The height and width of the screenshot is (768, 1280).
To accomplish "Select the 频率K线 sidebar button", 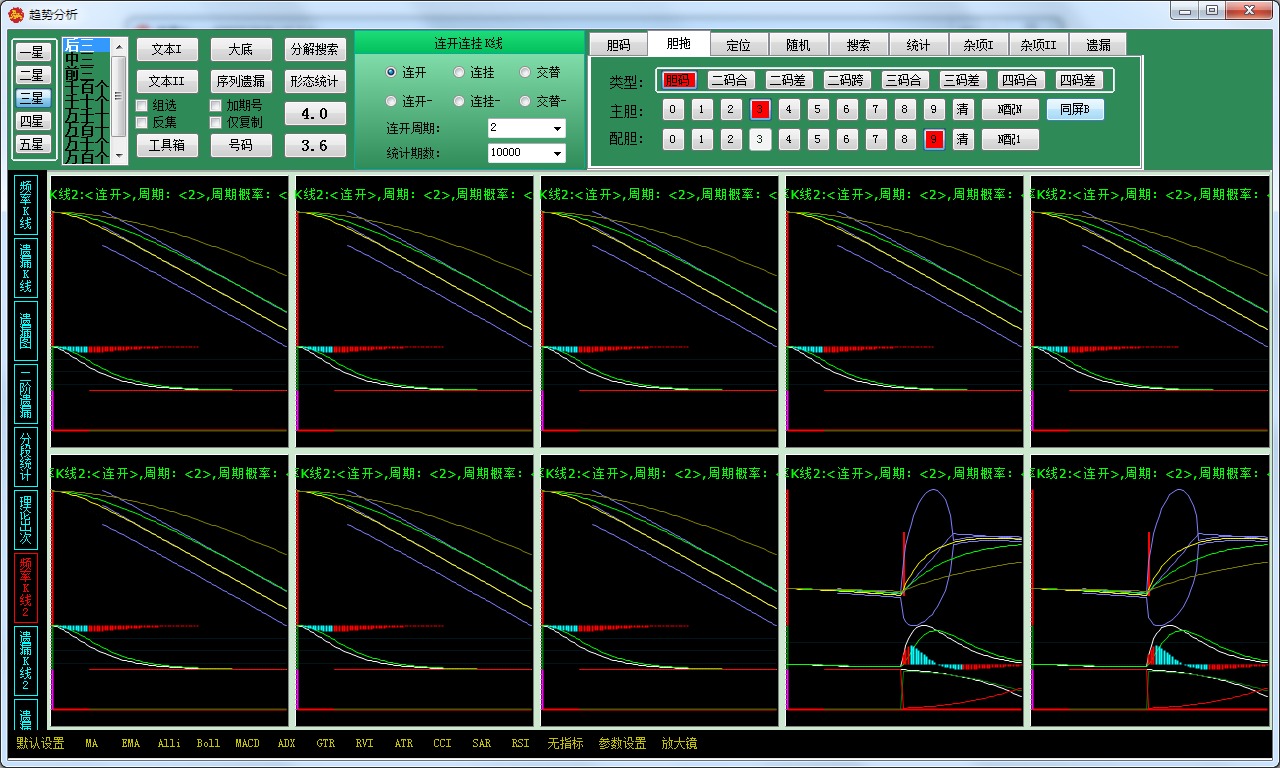I will [x=26, y=205].
